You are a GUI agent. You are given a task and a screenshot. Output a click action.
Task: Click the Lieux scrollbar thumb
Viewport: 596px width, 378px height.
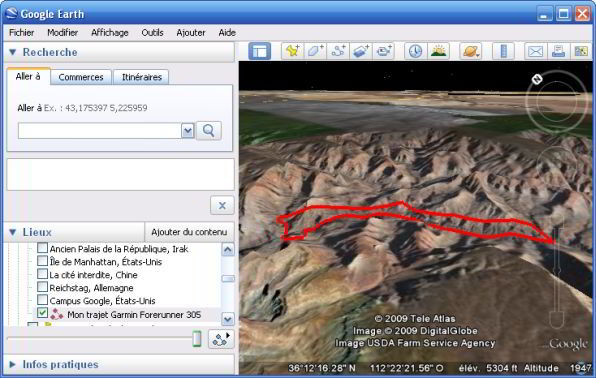tap(228, 279)
